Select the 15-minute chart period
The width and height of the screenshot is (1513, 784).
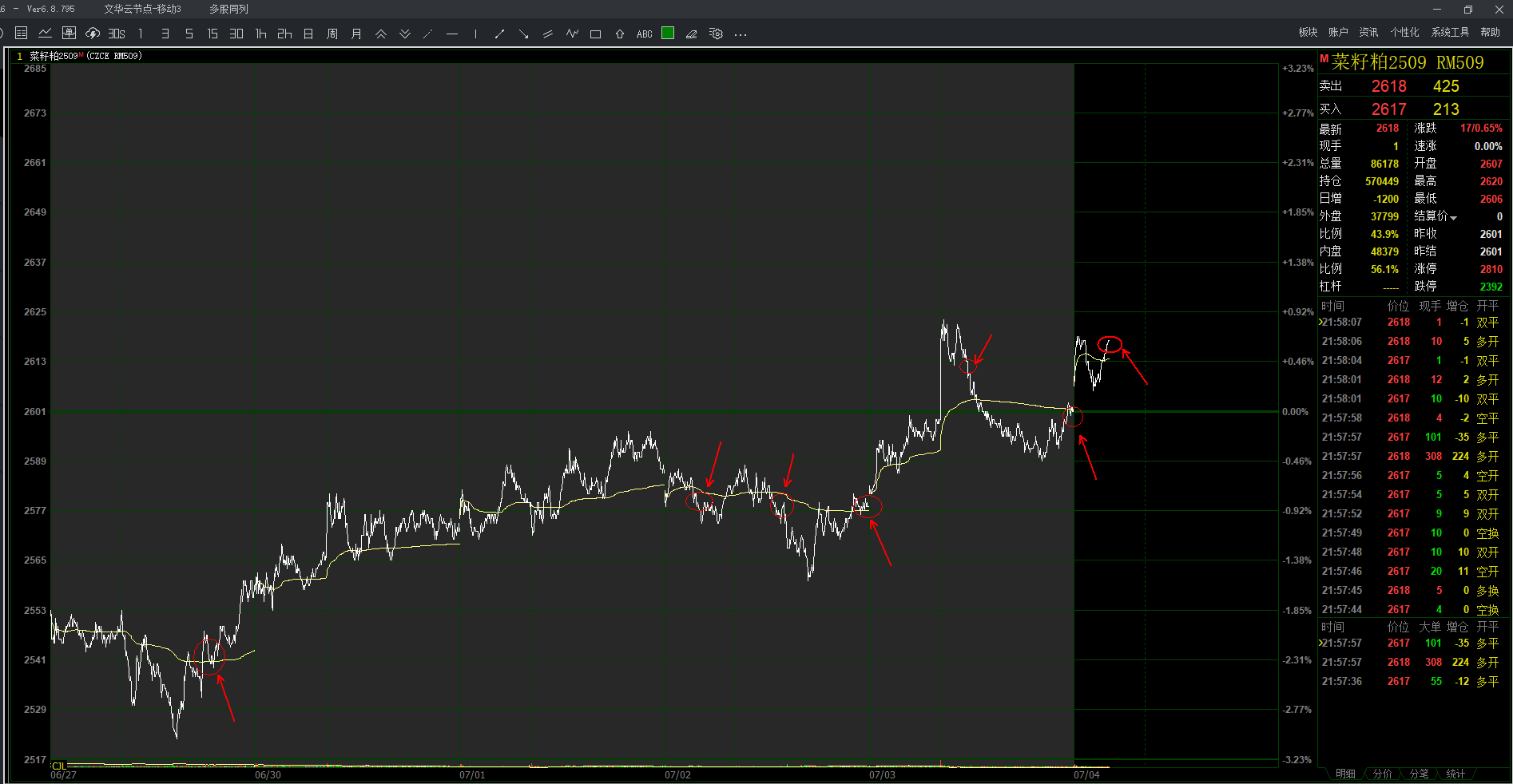point(212,34)
